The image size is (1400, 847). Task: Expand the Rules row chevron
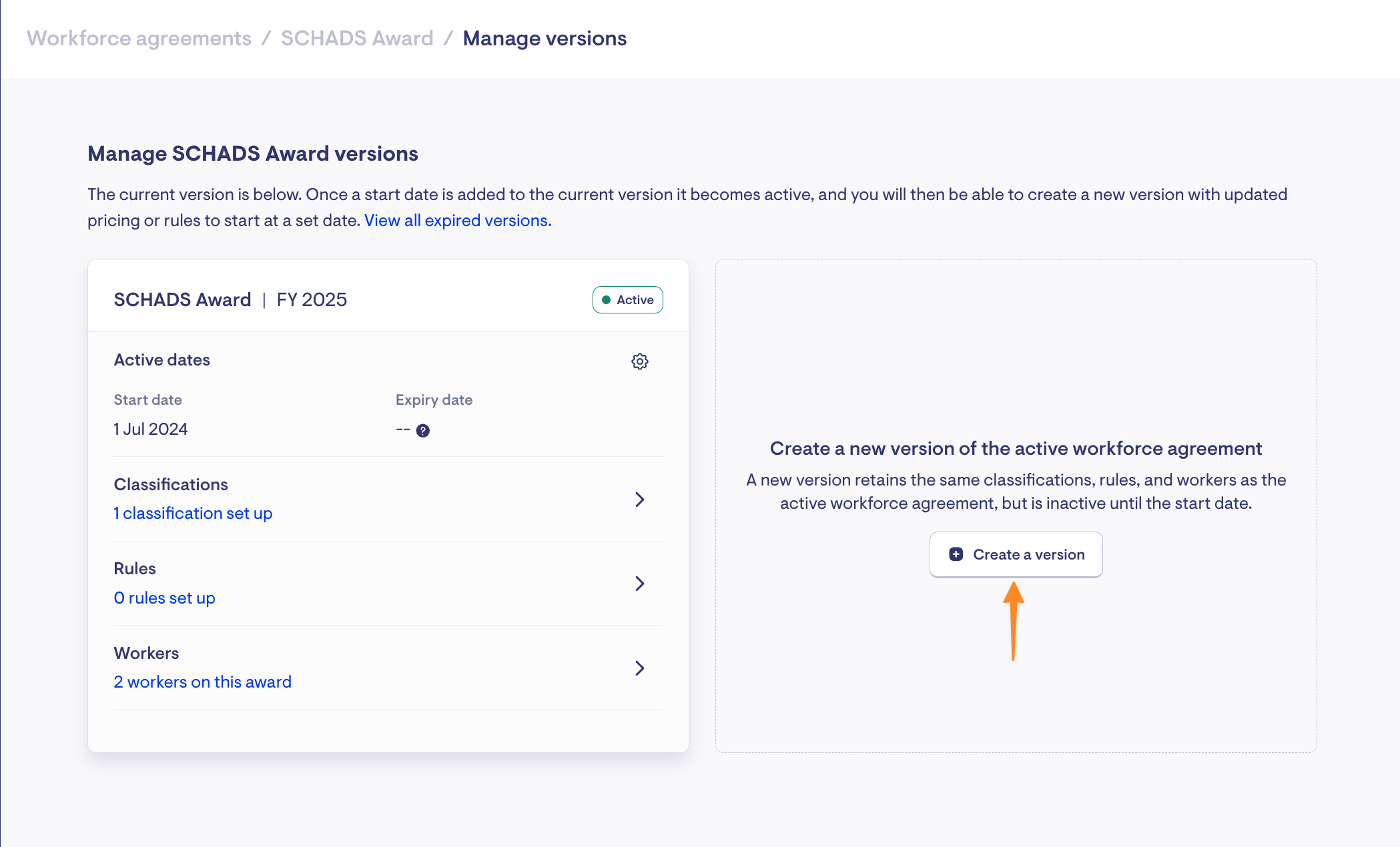pyautogui.click(x=639, y=584)
